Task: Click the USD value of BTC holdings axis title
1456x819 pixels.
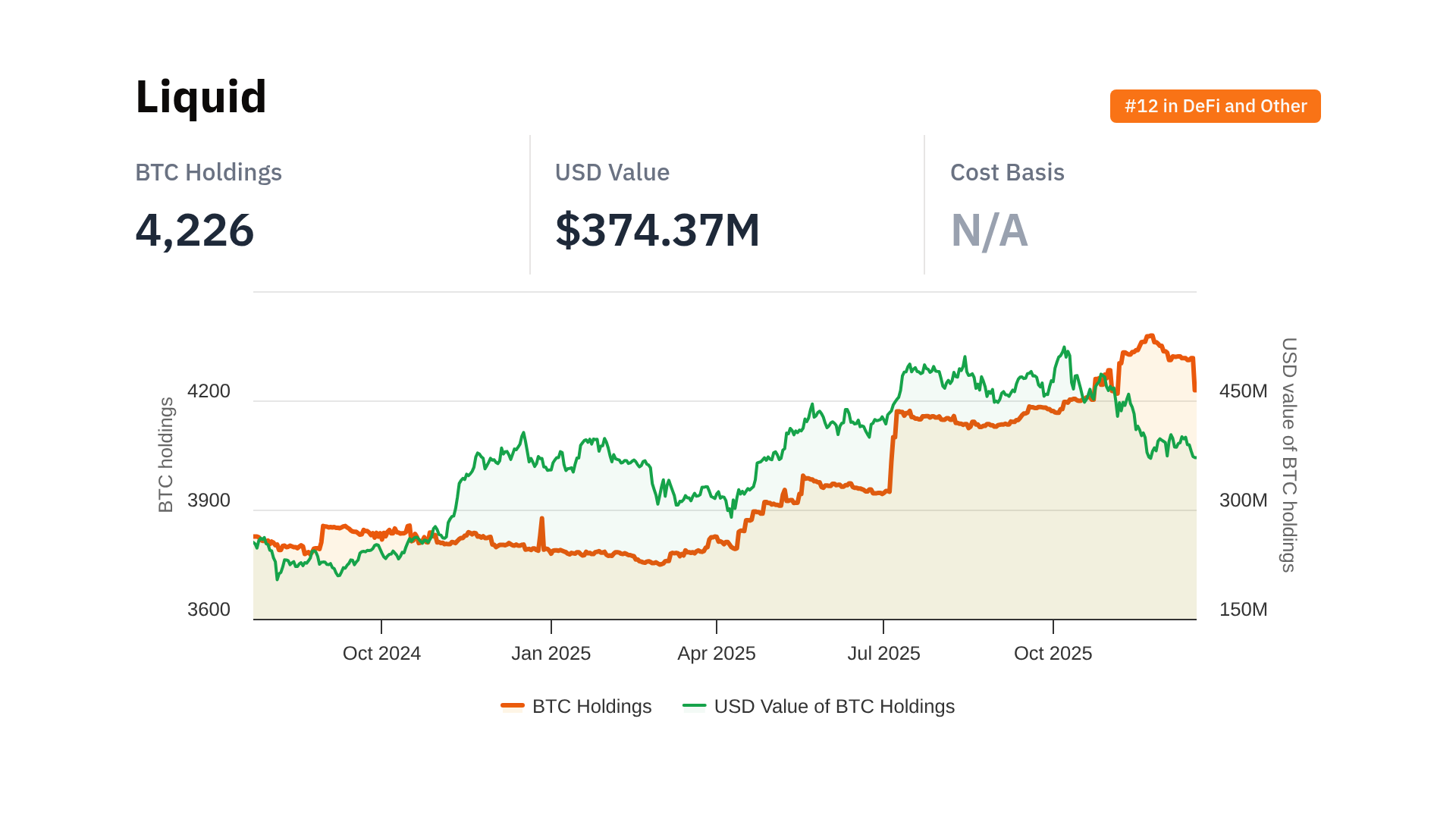Action: (x=1288, y=455)
